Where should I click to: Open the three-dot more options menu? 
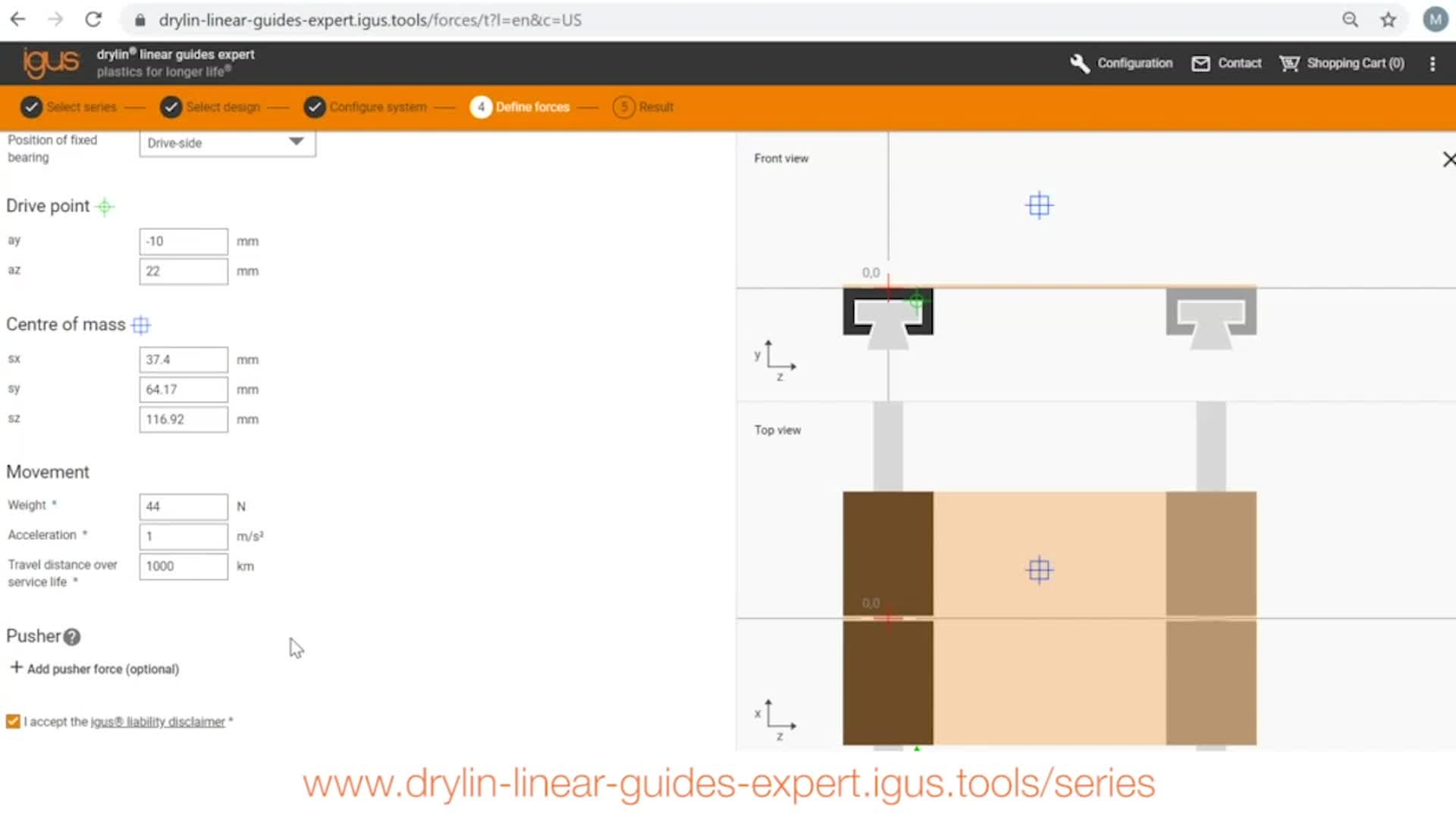(x=1432, y=64)
